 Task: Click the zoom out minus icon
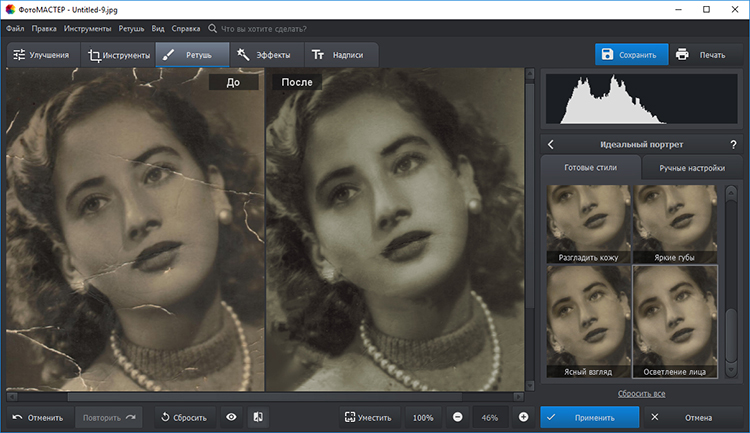(x=457, y=417)
